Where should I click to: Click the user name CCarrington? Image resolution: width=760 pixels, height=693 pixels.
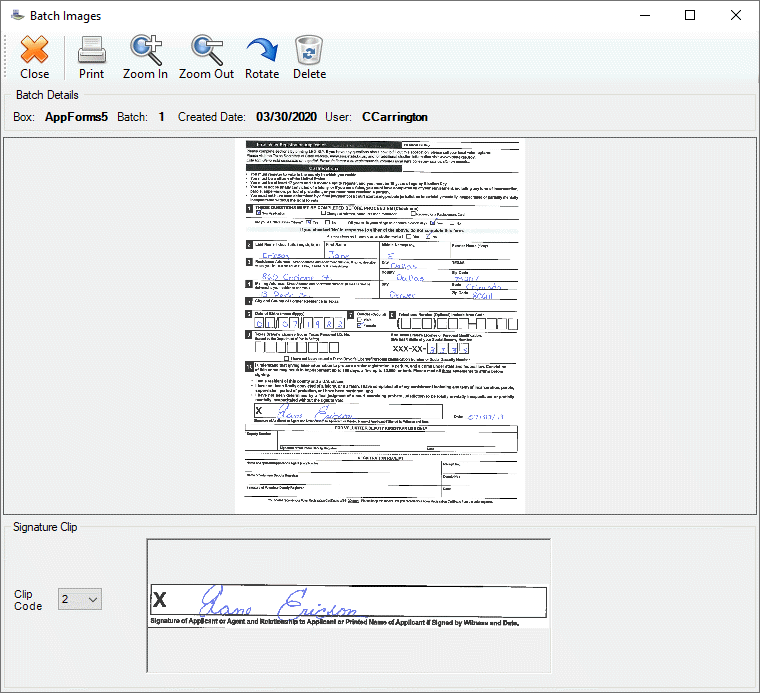[395, 117]
